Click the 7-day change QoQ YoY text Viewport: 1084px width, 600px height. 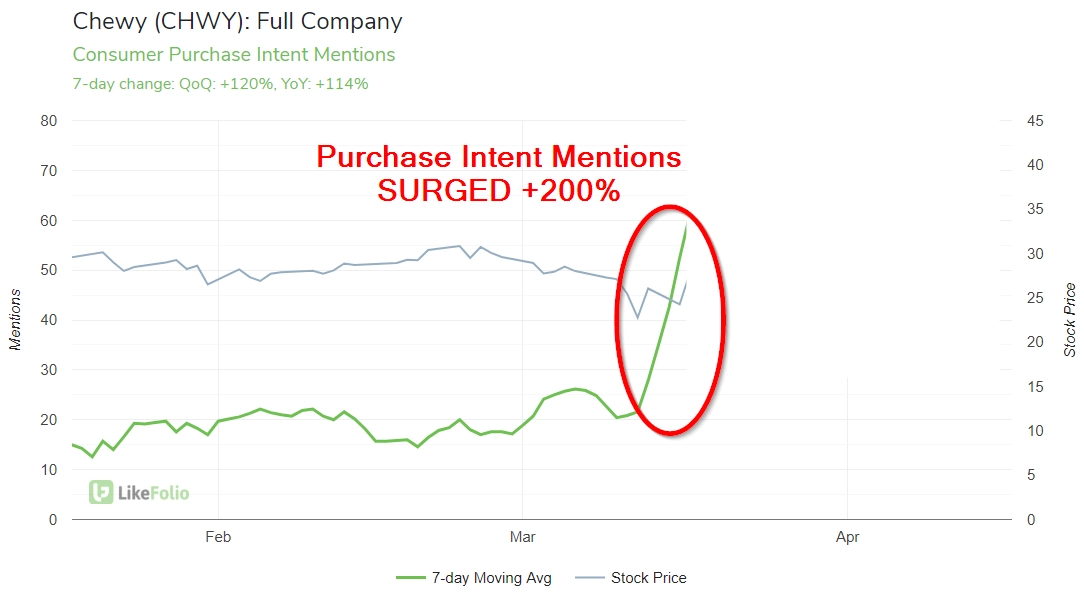click(221, 84)
